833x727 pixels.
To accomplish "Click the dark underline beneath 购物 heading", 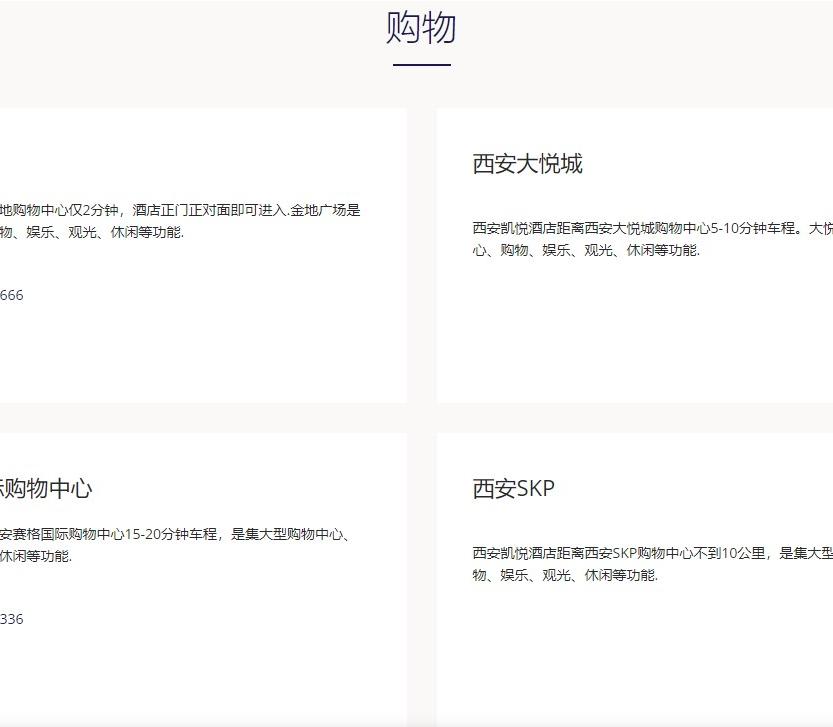I will 421,65.
